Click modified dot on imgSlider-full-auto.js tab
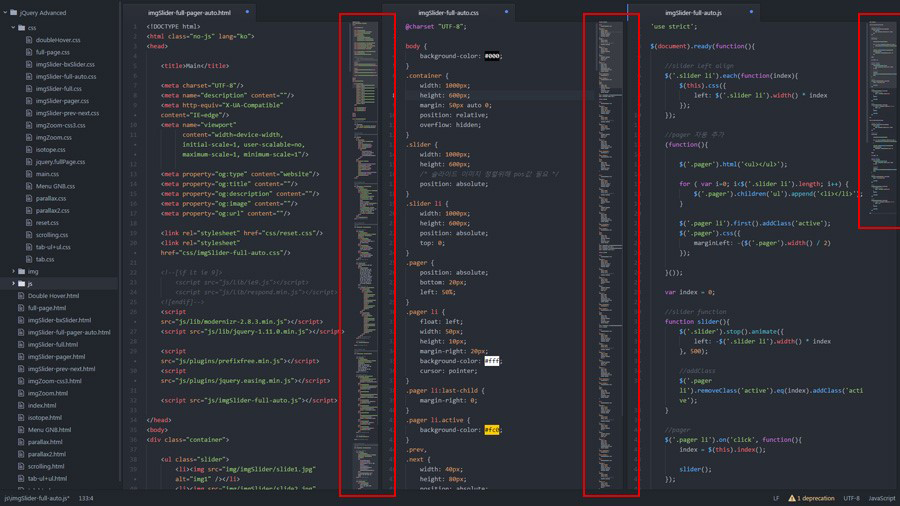 (751, 12)
